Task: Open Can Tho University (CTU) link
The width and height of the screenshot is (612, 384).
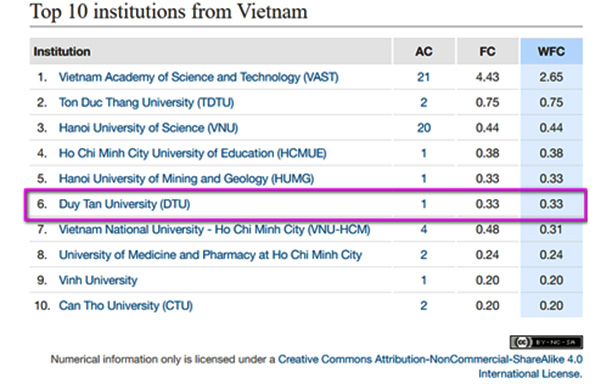Action: 126,305
